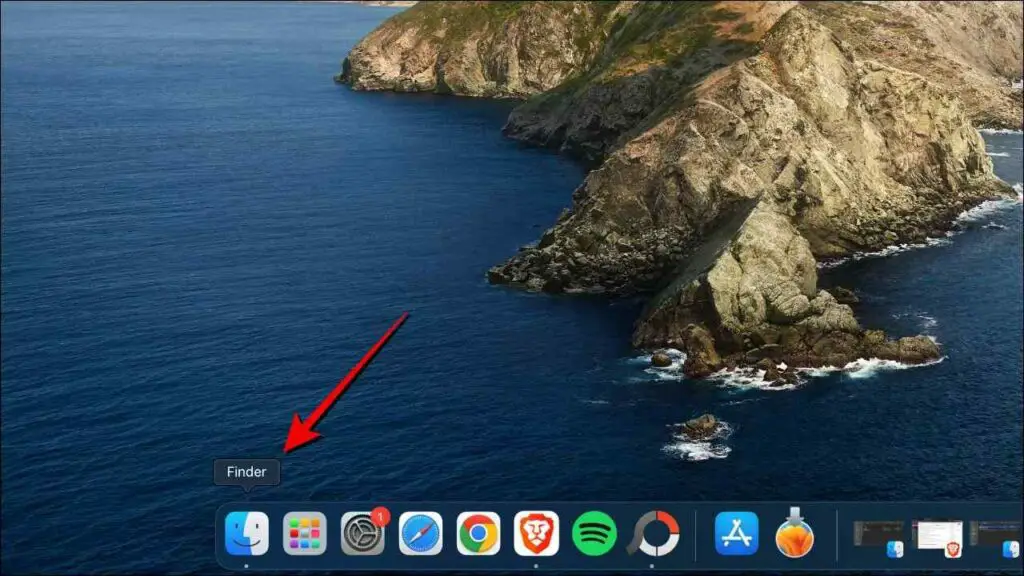Open Spotify from the Dock
The width and height of the screenshot is (1024, 576).
tap(594, 534)
